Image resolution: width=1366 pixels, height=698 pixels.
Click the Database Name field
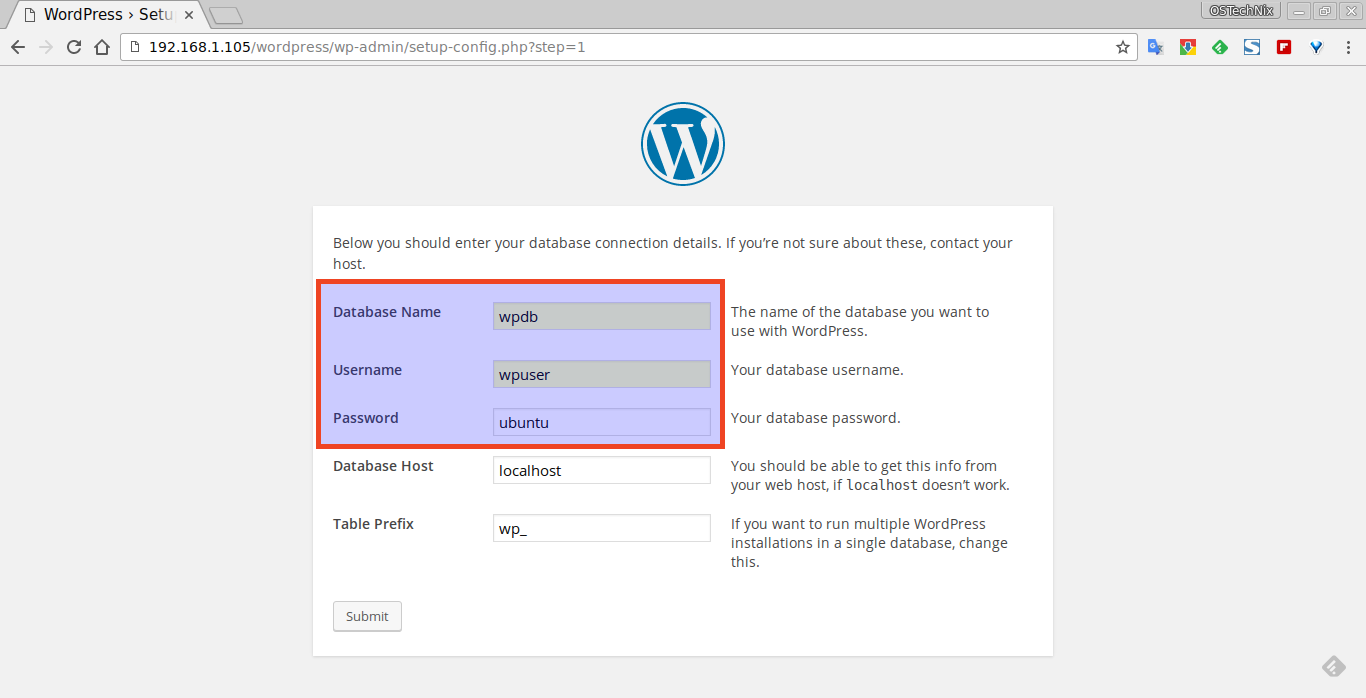602,316
